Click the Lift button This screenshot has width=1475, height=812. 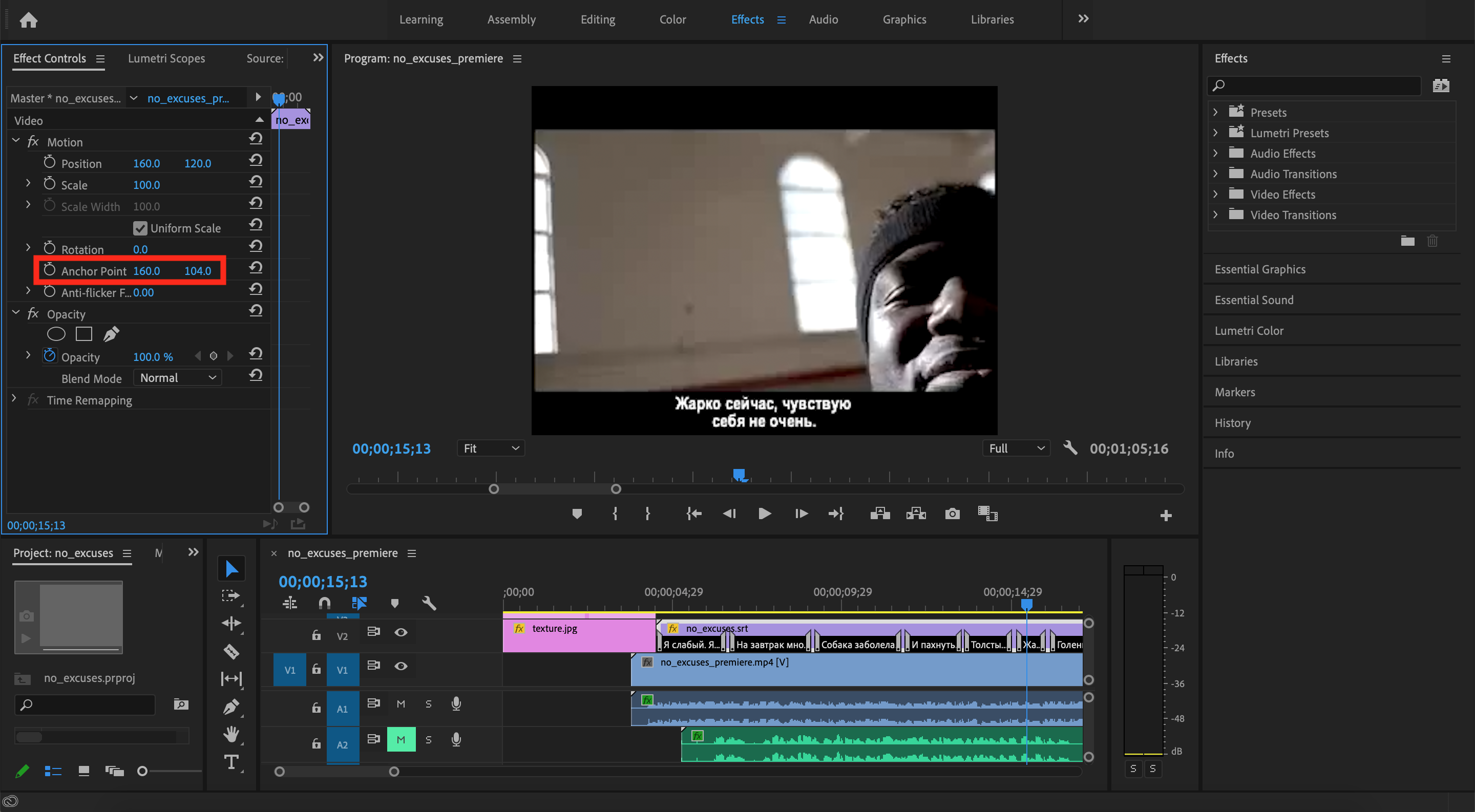tap(879, 514)
